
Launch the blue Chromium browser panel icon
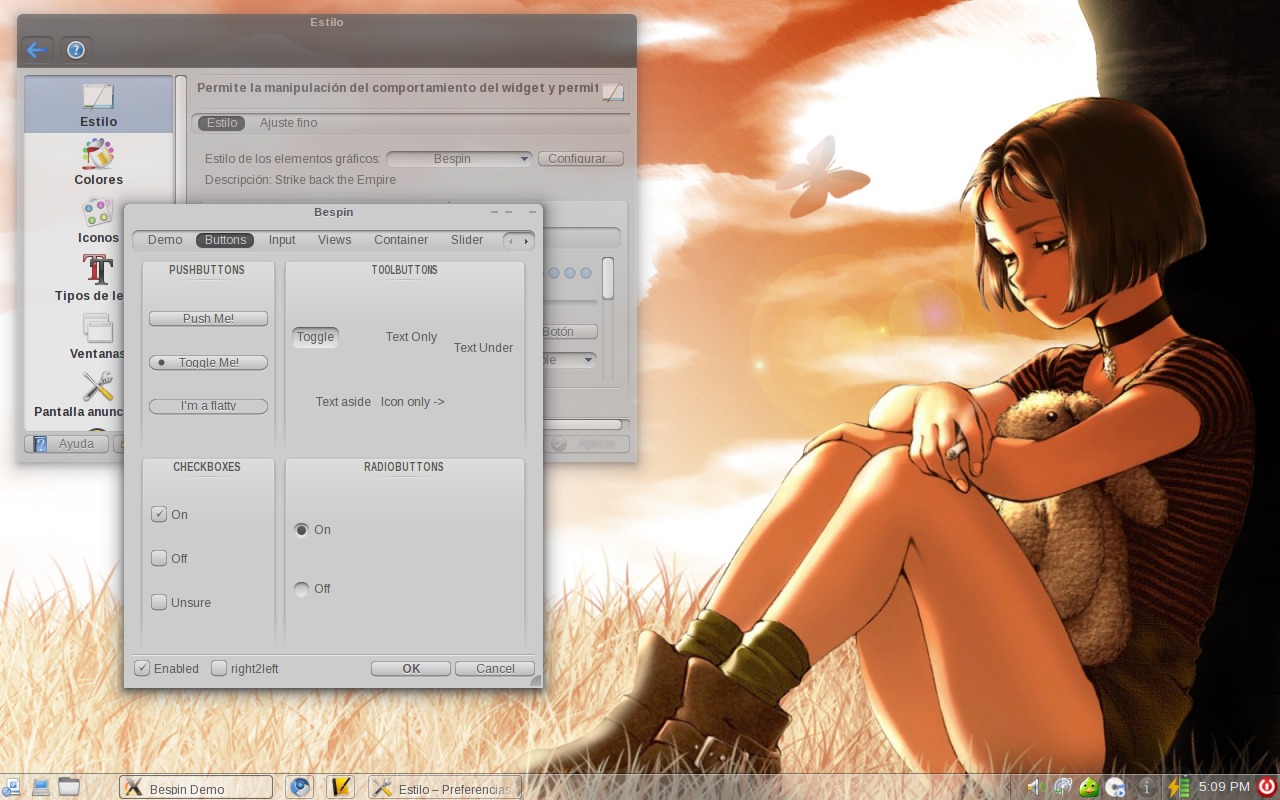299,787
